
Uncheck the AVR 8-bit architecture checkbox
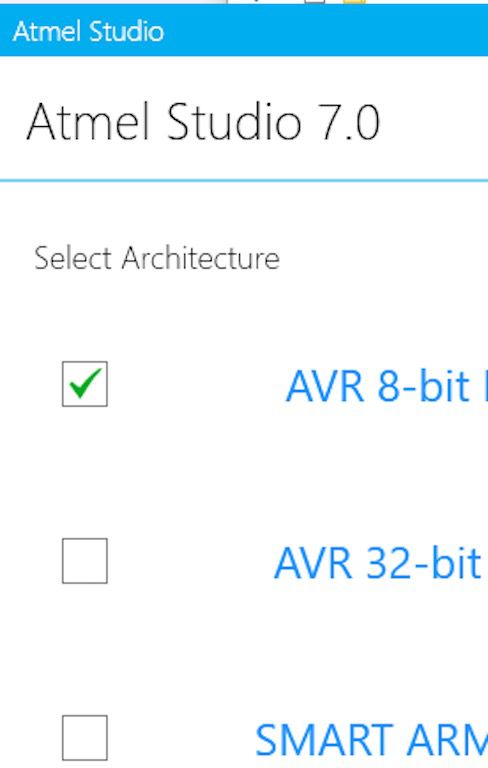(85, 384)
